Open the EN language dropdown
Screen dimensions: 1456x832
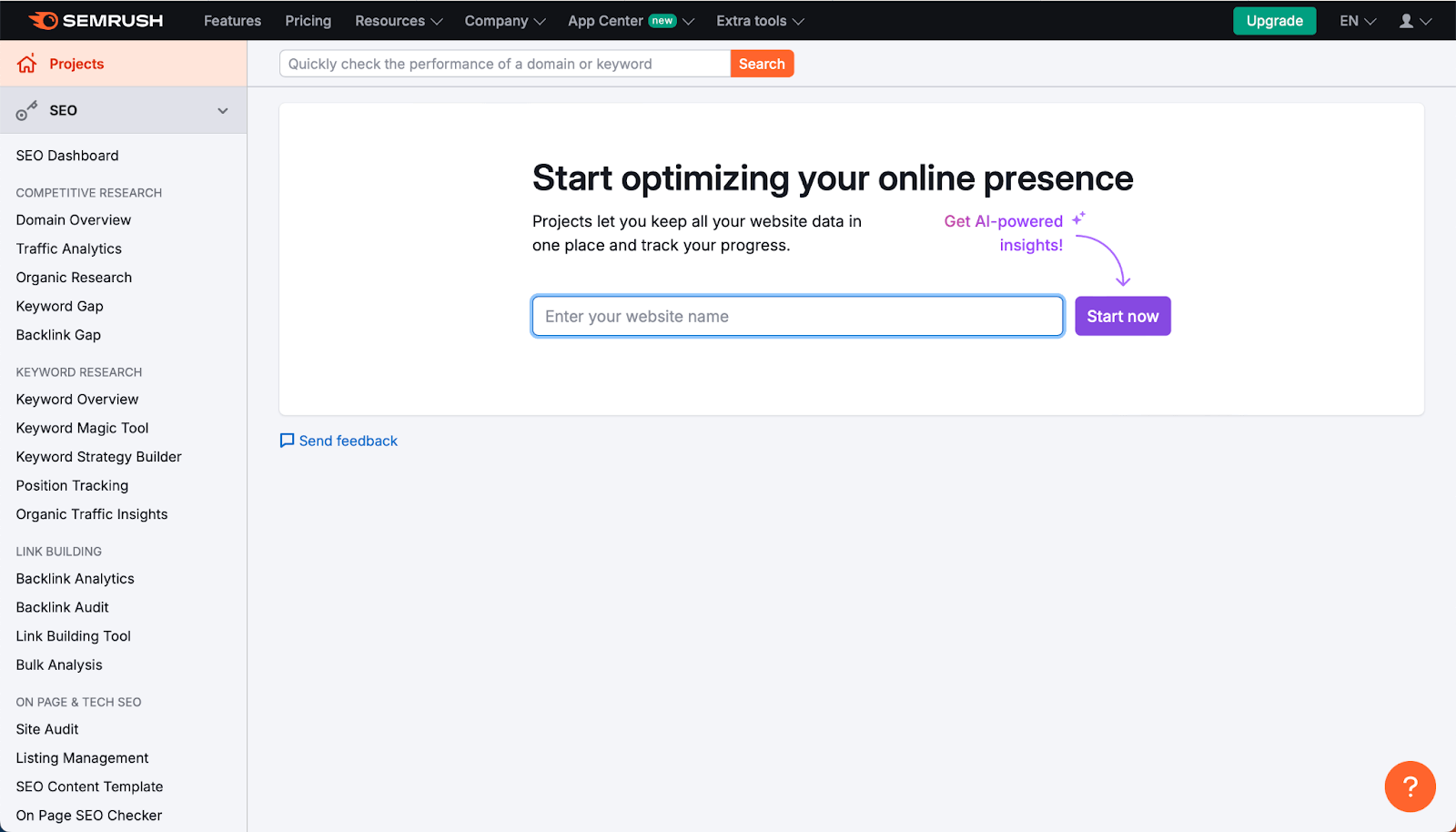pos(1355,20)
